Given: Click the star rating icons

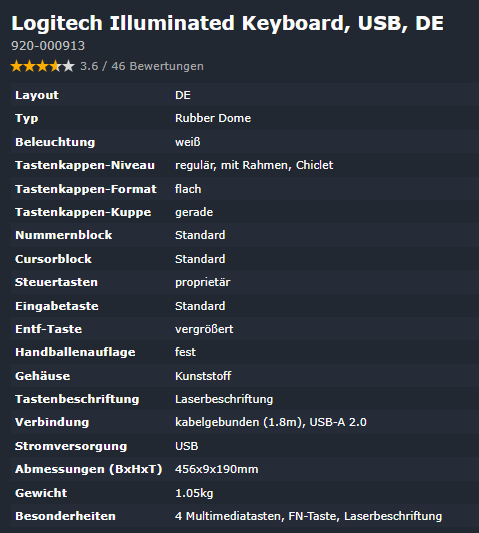Looking at the screenshot, I should tap(42, 66).
